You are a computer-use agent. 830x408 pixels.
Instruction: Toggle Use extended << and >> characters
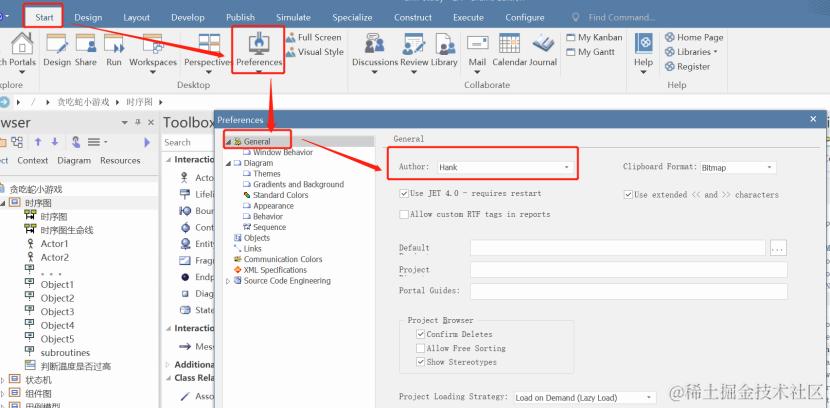point(628,195)
